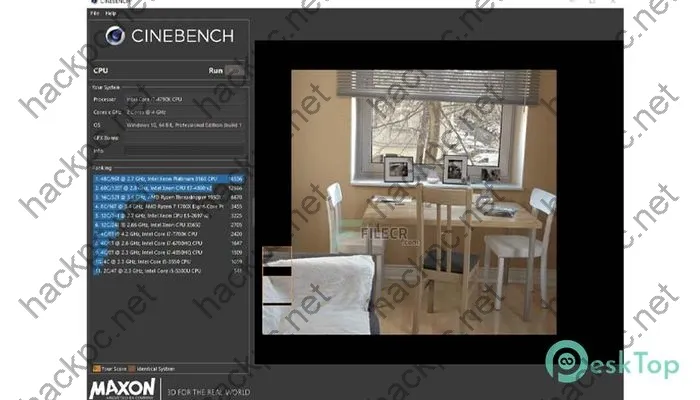Open the File menu
700x400 pixels.
point(95,13)
